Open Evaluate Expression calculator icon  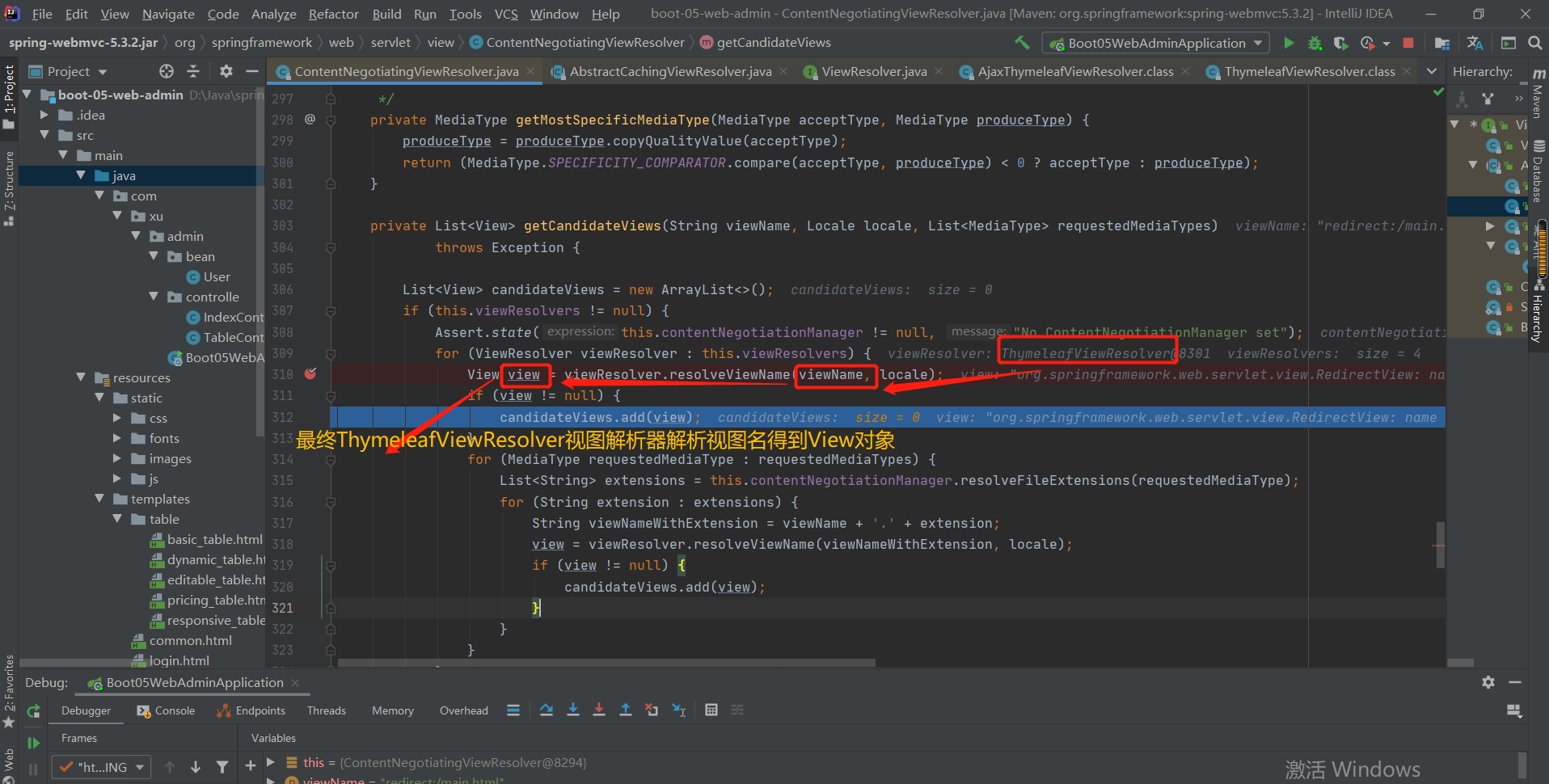(x=711, y=710)
